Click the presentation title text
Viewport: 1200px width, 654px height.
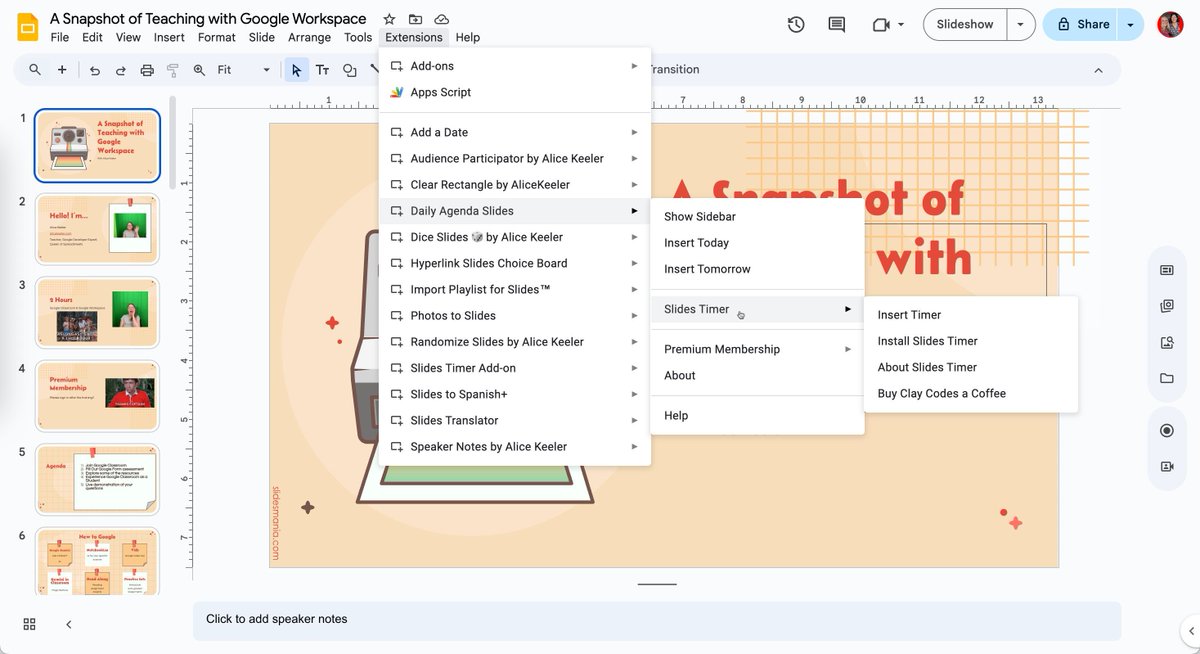[x=208, y=19]
